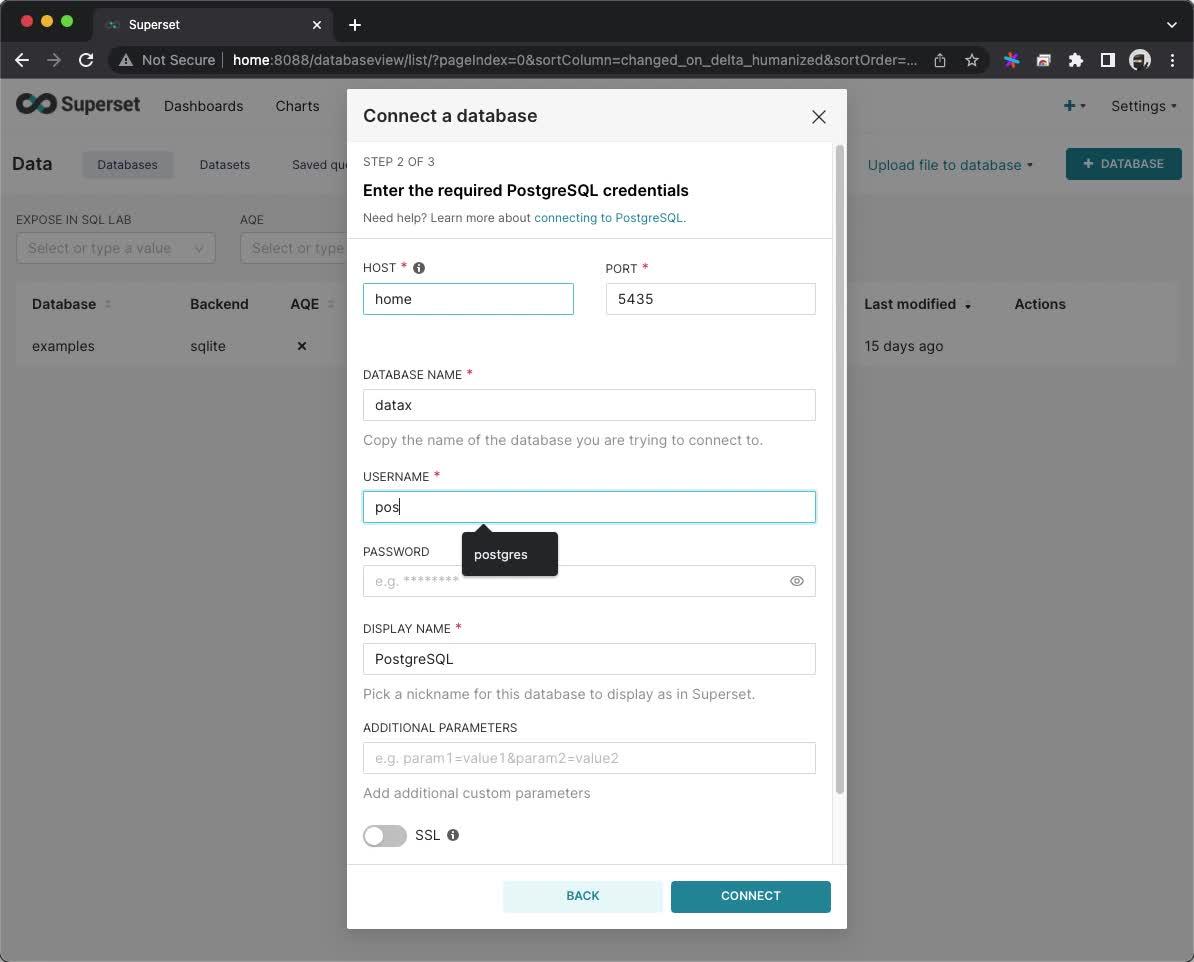Show password using the eye icon
This screenshot has width=1194, height=962.
797,581
